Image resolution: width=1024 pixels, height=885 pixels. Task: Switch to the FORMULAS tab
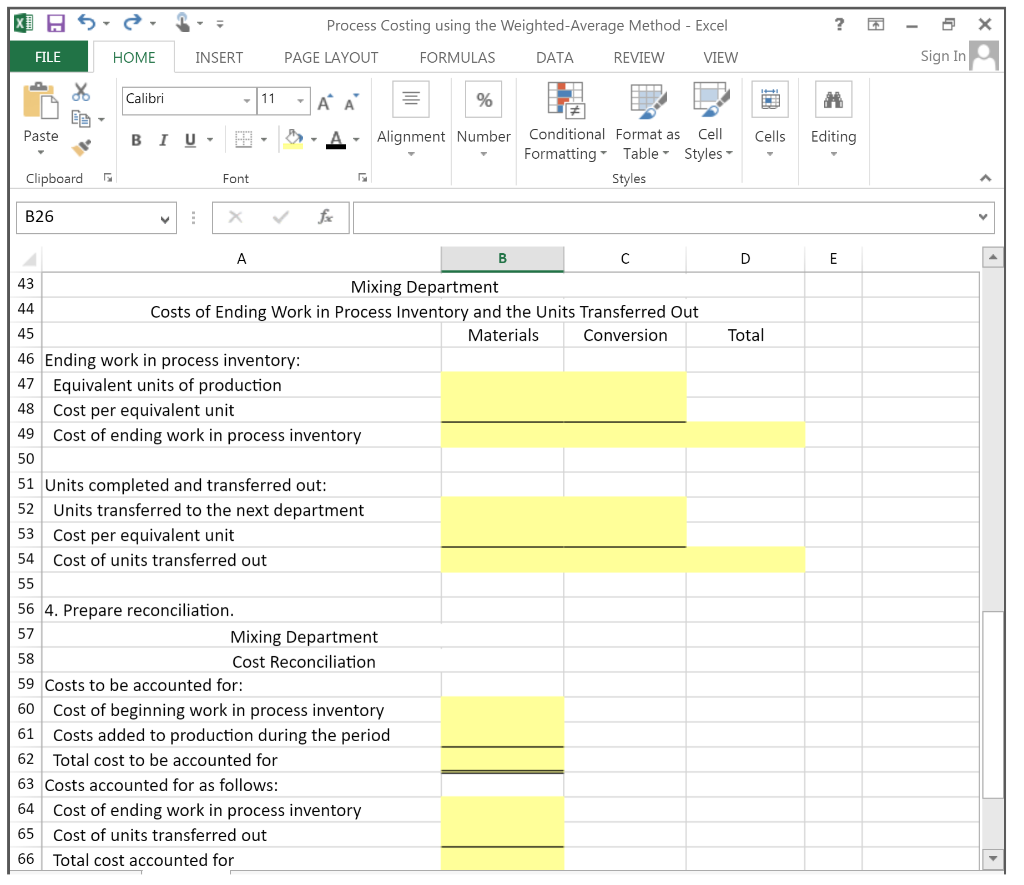click(x=457, y=57)
